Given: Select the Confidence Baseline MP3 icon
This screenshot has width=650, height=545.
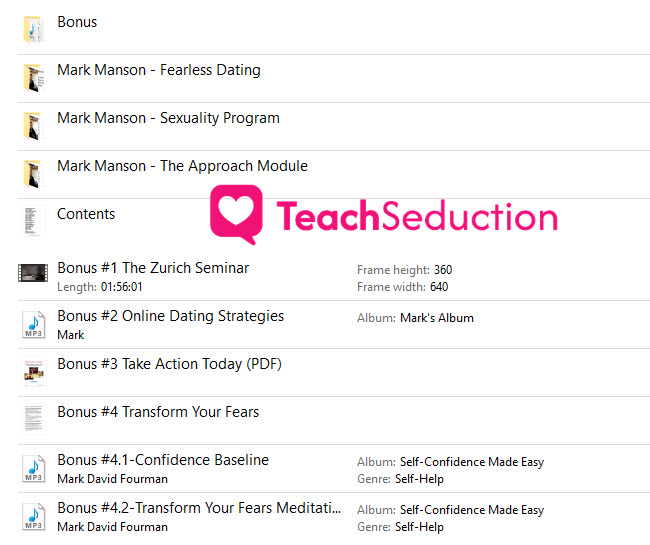Looking at the screenshot, I should [34, 468].
